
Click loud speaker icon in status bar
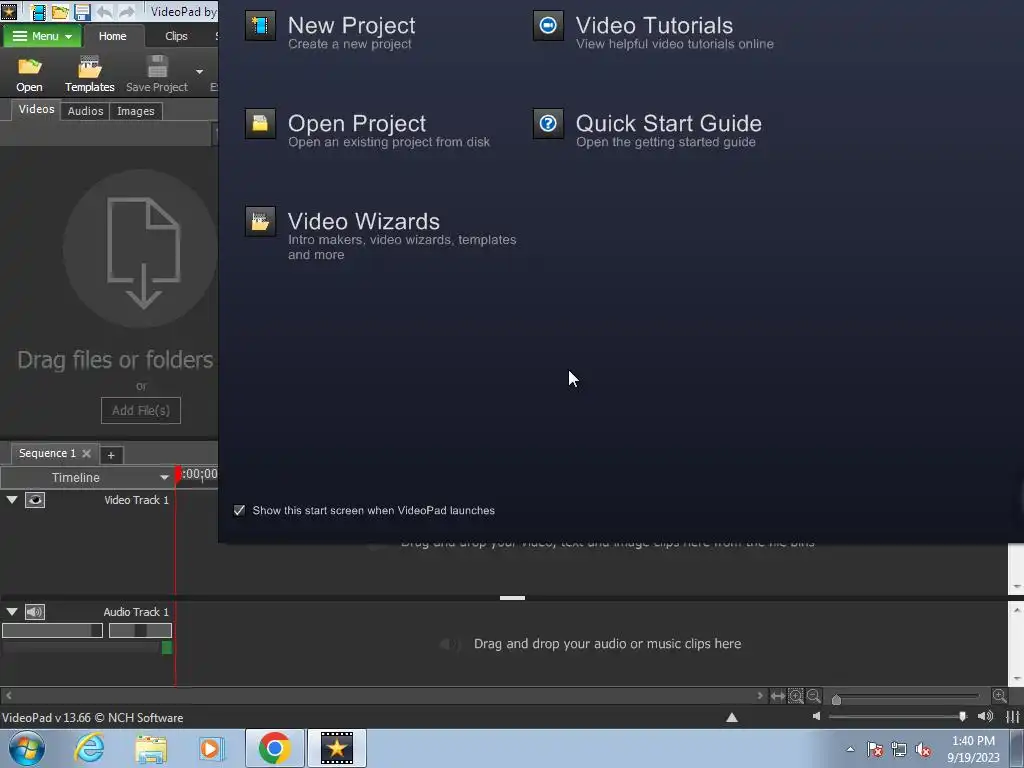(x=985, y=716)
